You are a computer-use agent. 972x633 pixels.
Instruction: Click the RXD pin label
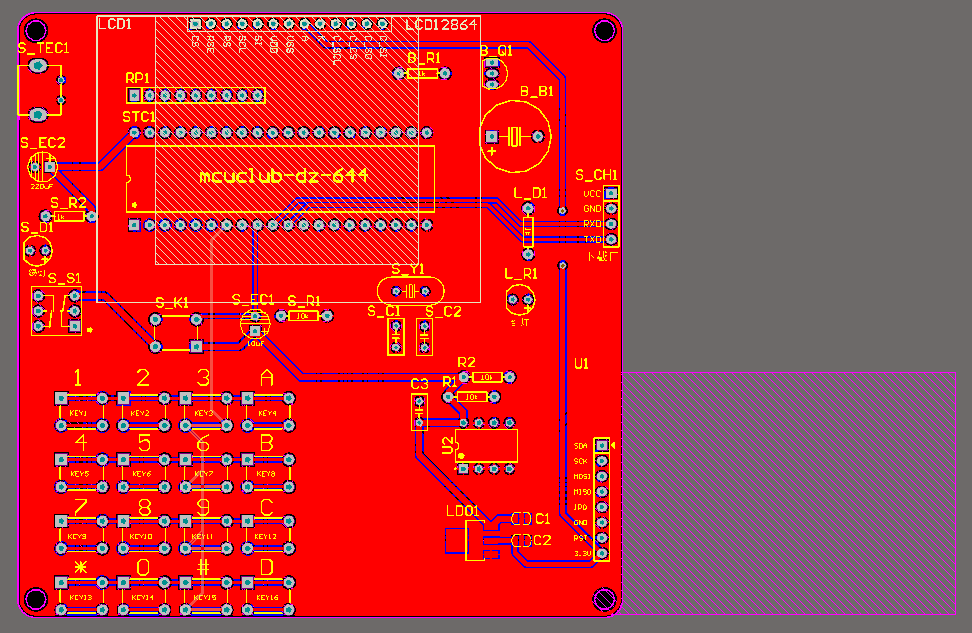point(593,224)
